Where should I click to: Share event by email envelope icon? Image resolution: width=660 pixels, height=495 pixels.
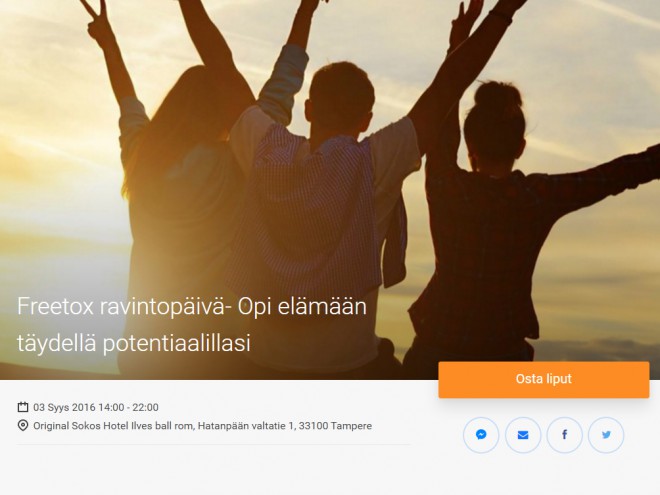coord(523,435)
